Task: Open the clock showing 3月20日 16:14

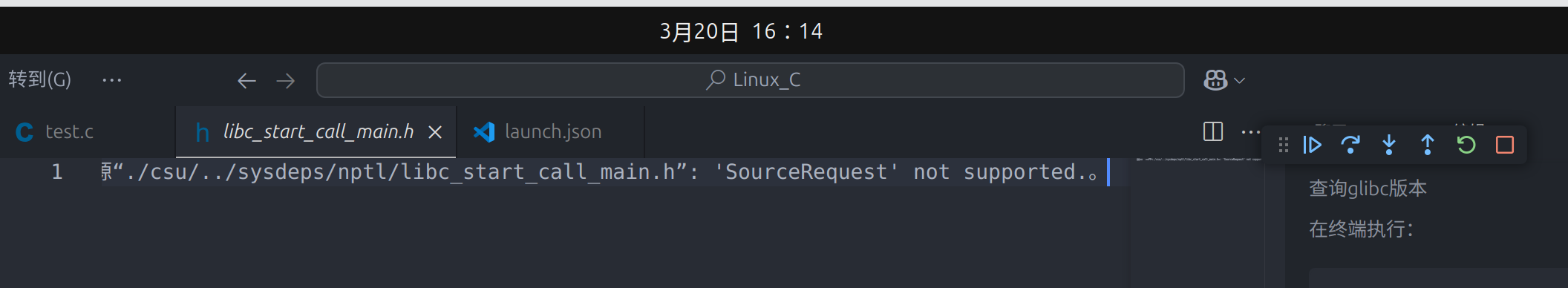Action: (x=741, y=31)
